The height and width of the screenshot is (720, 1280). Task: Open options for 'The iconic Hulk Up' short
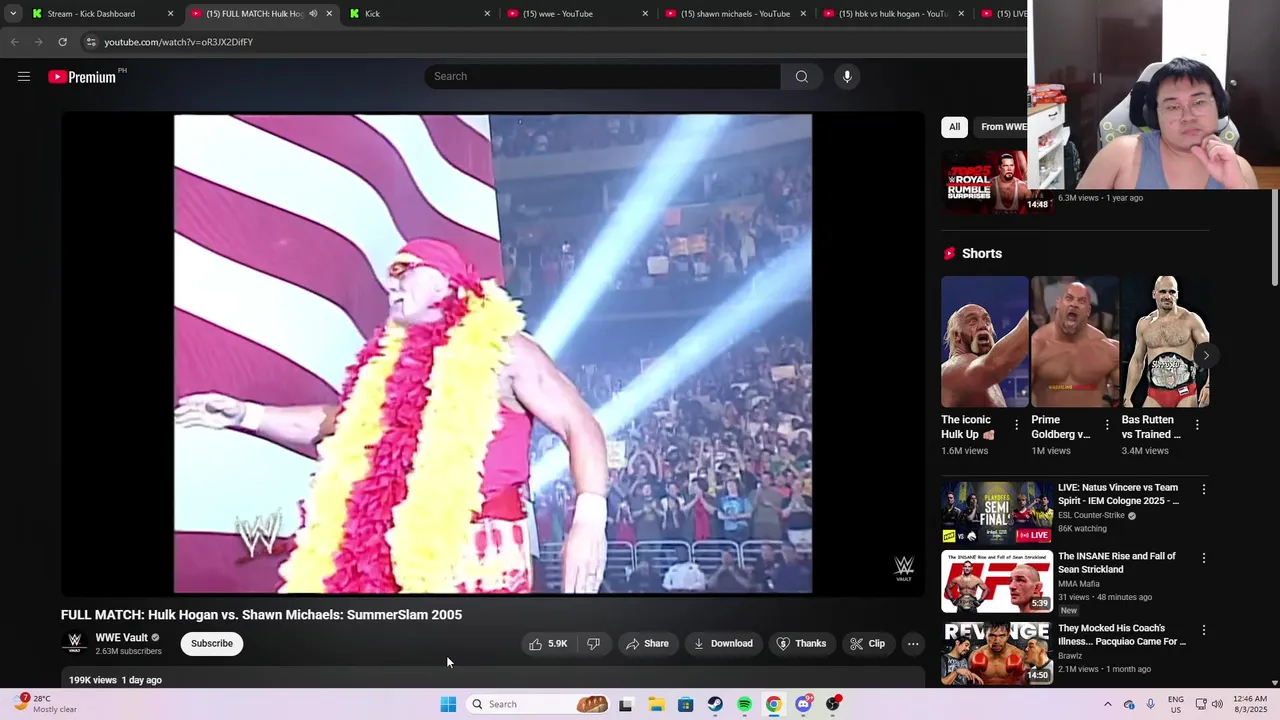click(x=1017, y=425)
